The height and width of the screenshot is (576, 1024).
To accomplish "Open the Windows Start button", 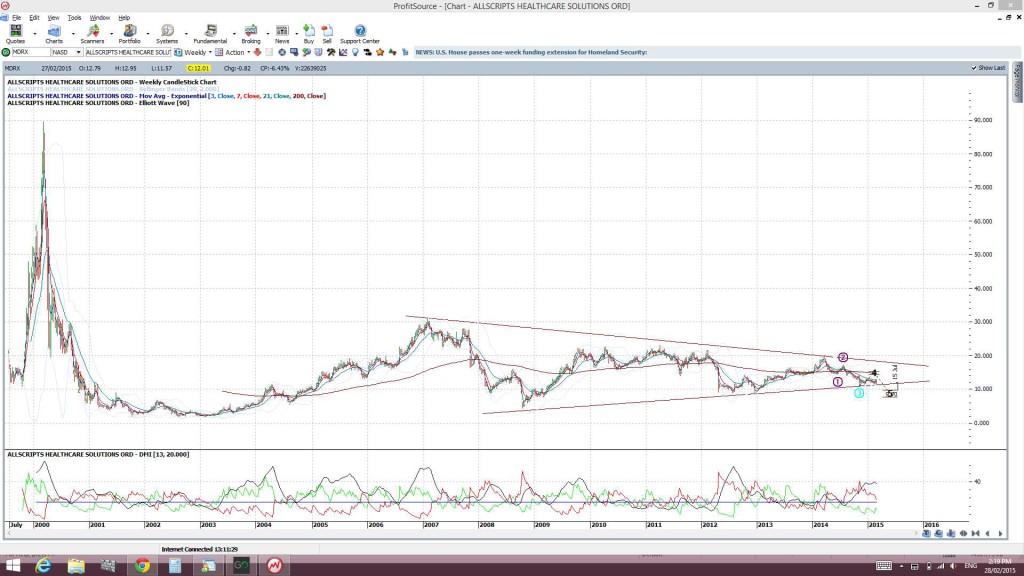I will (x=12, y=566).
